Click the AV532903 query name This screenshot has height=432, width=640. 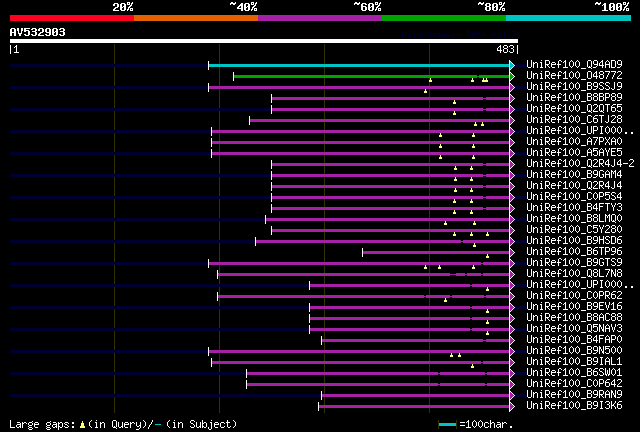(x=38, y=32)
